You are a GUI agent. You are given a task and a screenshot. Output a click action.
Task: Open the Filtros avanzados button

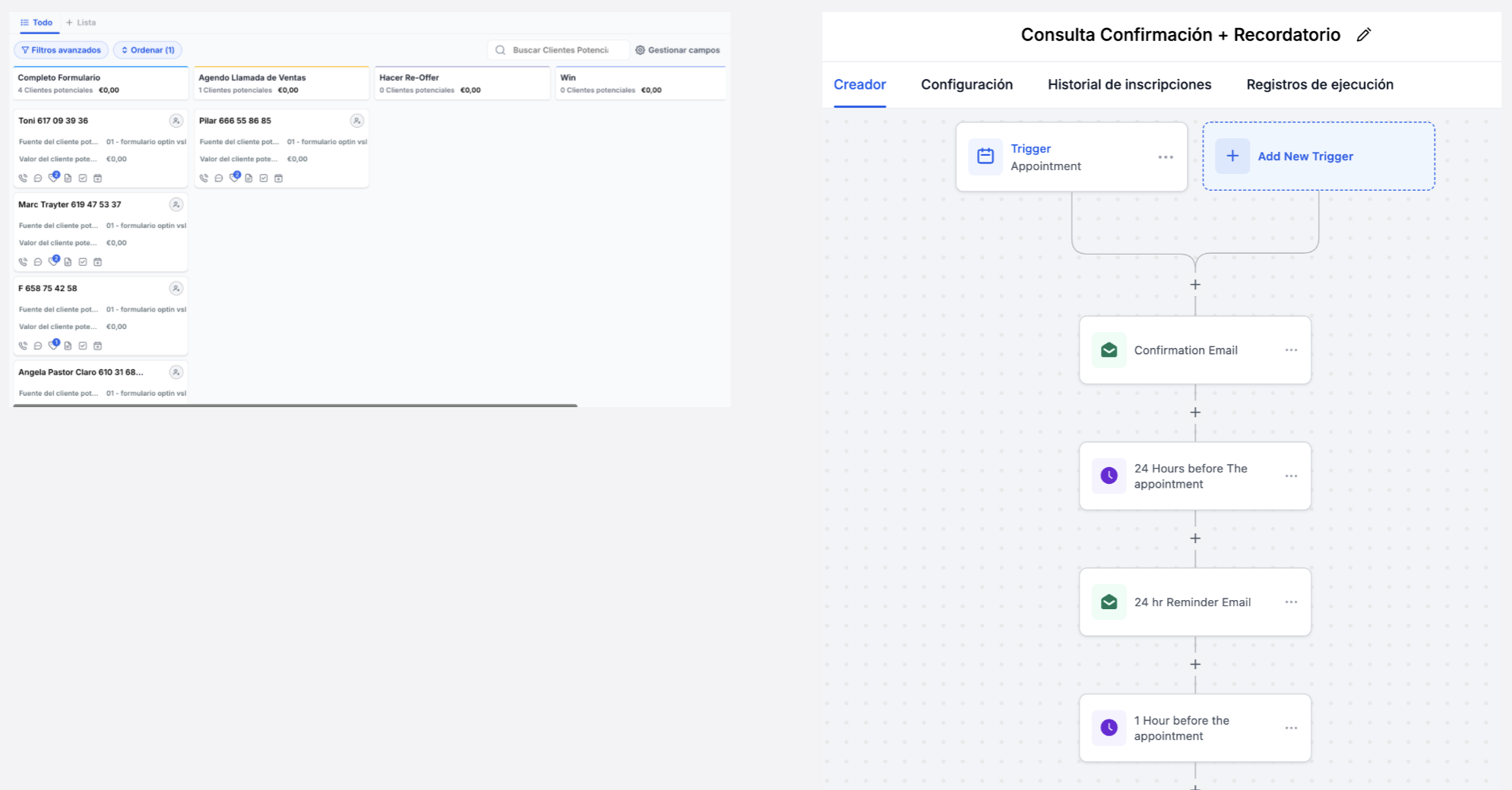coord(61,50)
